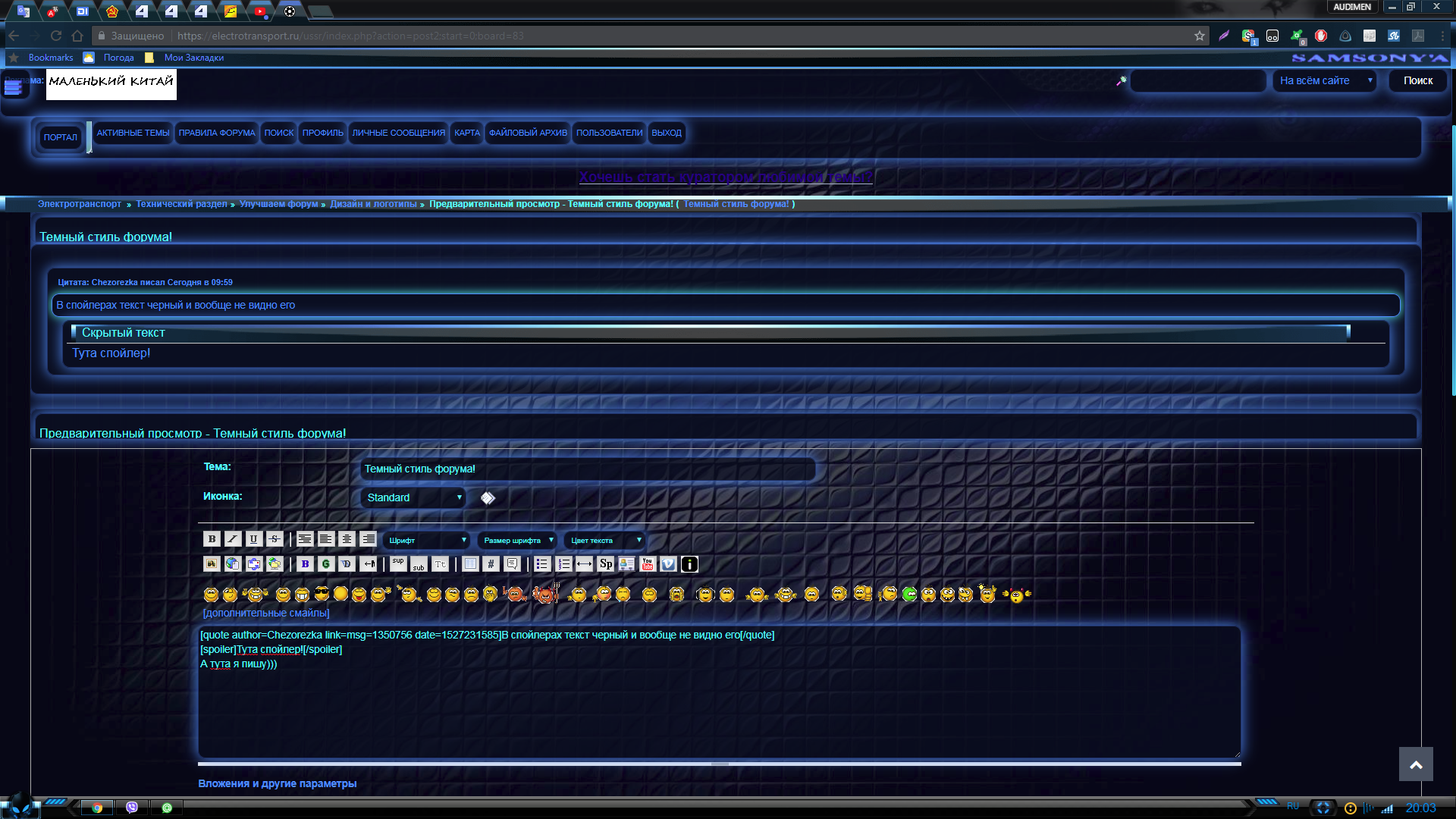Insert image tag using picture icon
The height and width of the screenshot is (819, 1456).
(212, 564)
